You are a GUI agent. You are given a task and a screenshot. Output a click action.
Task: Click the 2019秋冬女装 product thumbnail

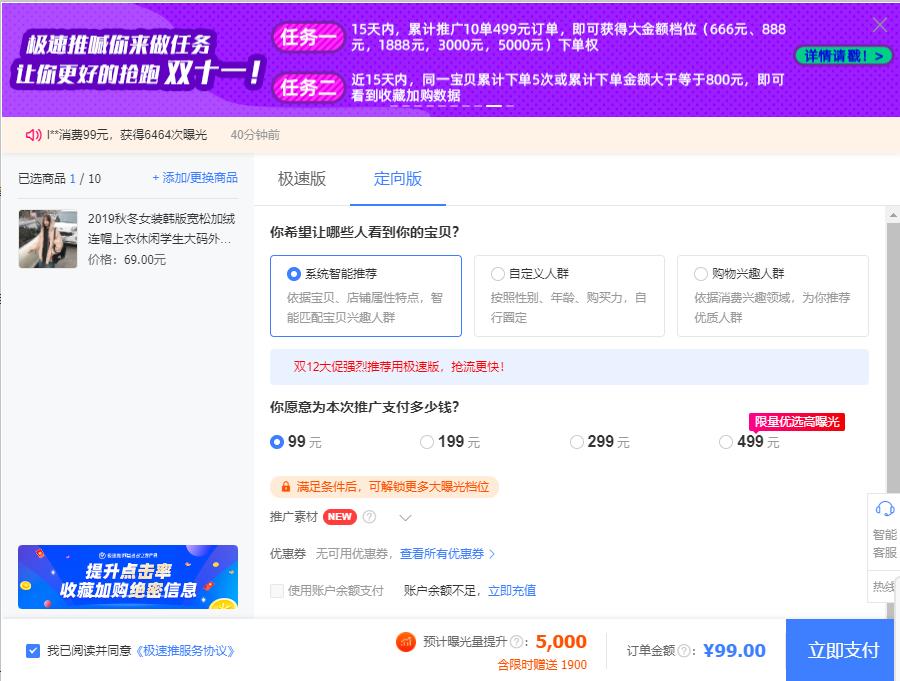point(47,239)
